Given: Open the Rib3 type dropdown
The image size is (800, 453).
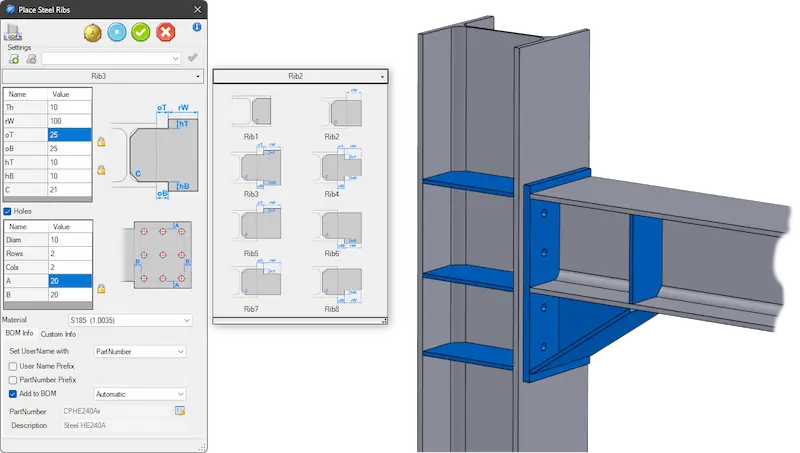Looking at the screenshot, I should coord(103,76).
